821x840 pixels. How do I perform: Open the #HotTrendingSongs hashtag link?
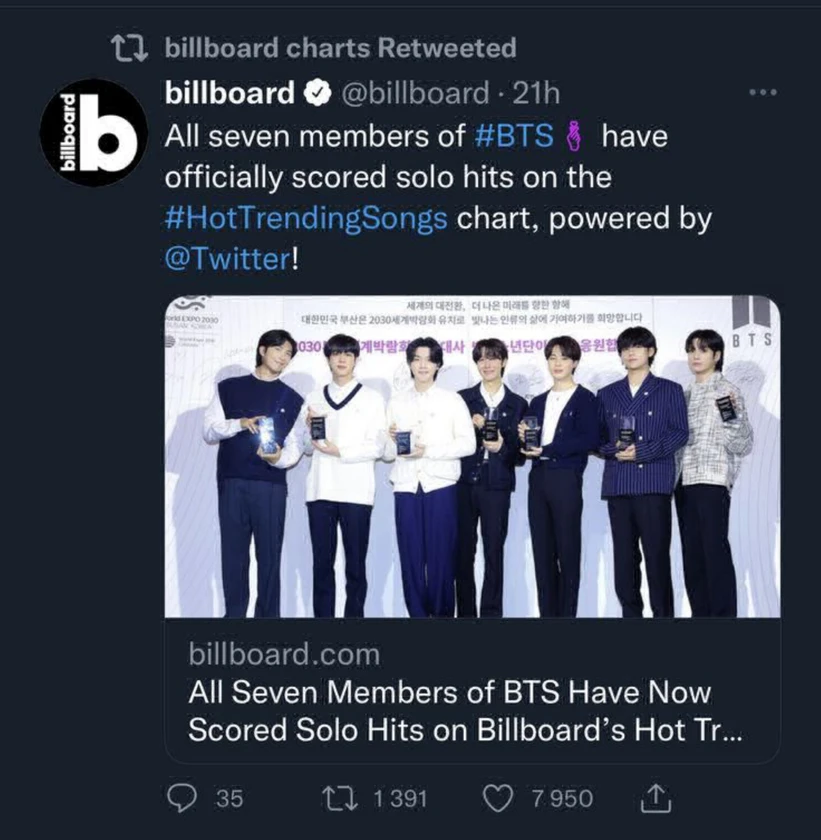pos(306,219)
